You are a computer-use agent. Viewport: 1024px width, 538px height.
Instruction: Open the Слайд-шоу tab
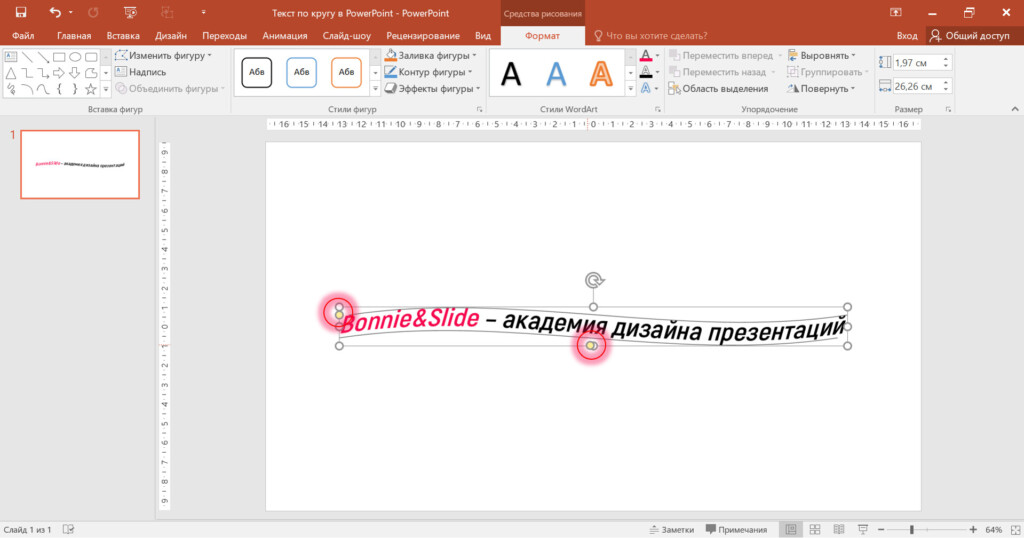pyautogui.click(x=346, y=36)
